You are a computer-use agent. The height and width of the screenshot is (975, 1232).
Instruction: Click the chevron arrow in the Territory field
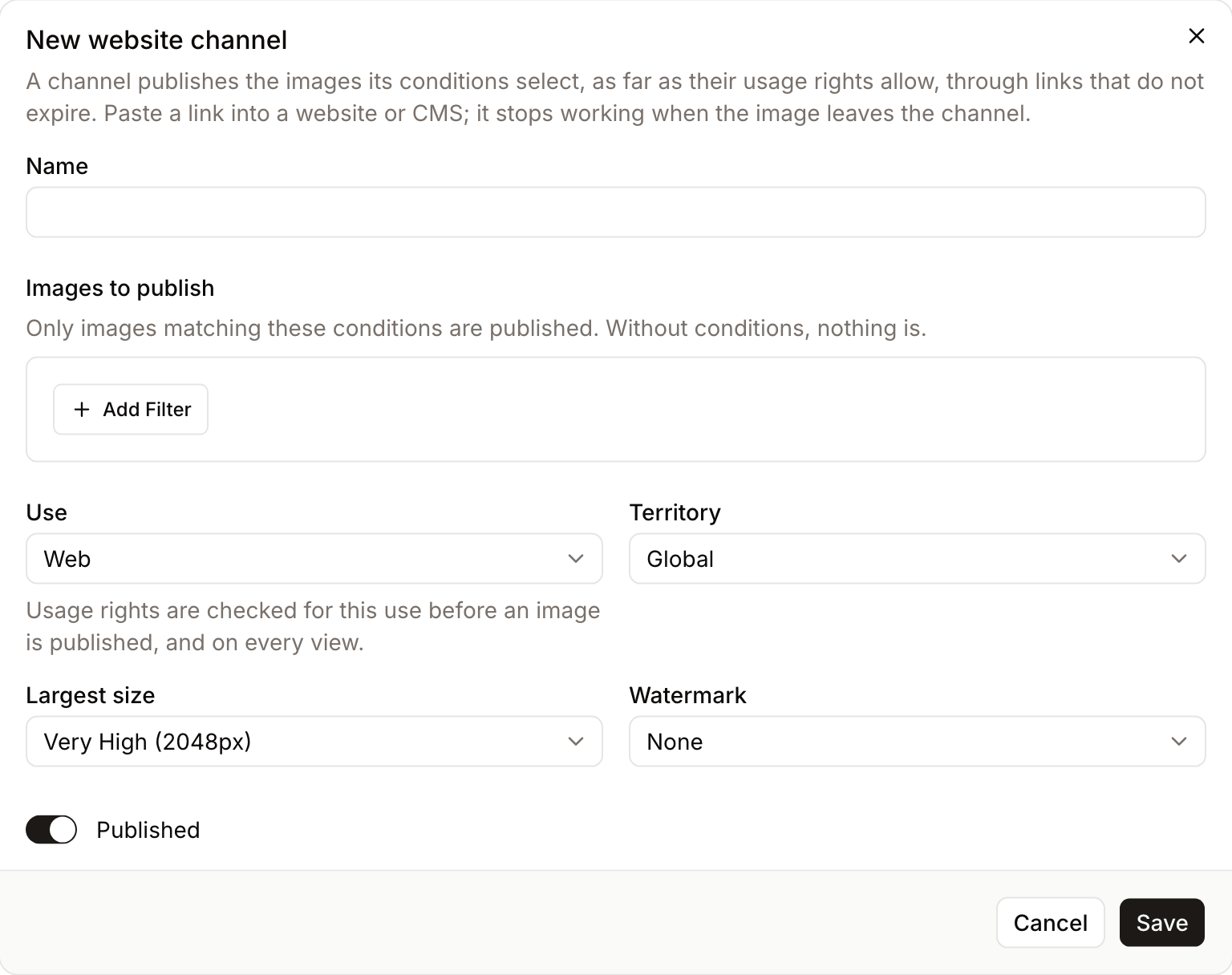tap(1178, 559)
